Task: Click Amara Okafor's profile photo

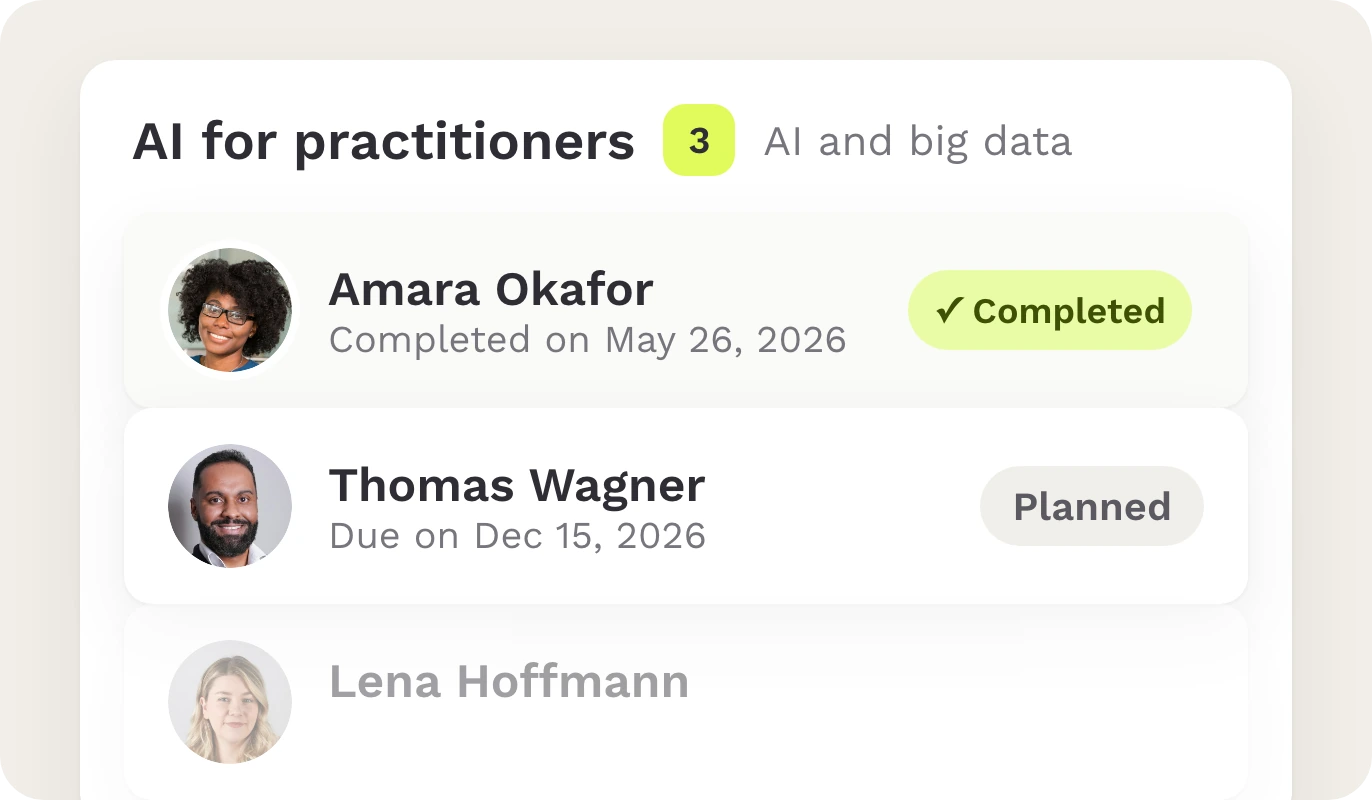Action: (230, 310)
